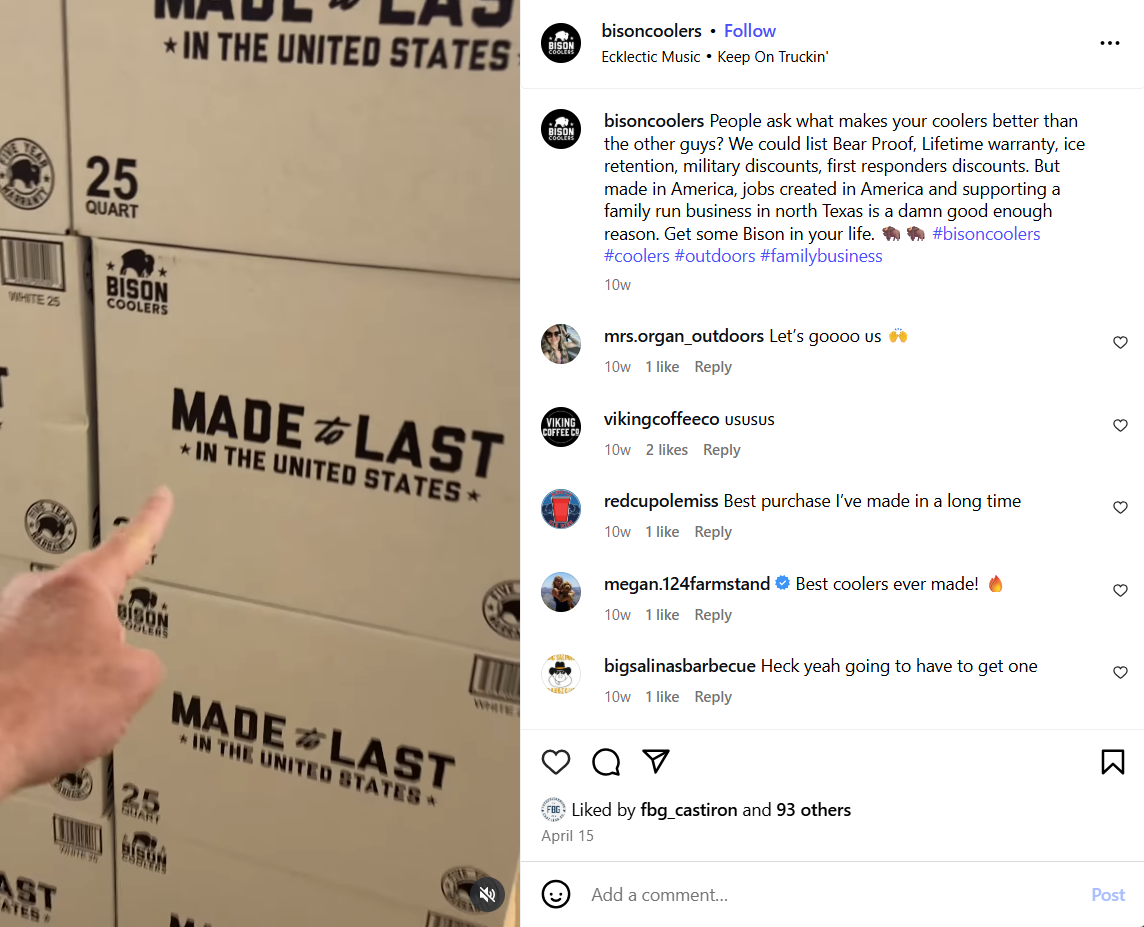The image size is (1144, 927).
Task: Like the comment from mrs.organ_outdoors
Action: [1120, 342]
